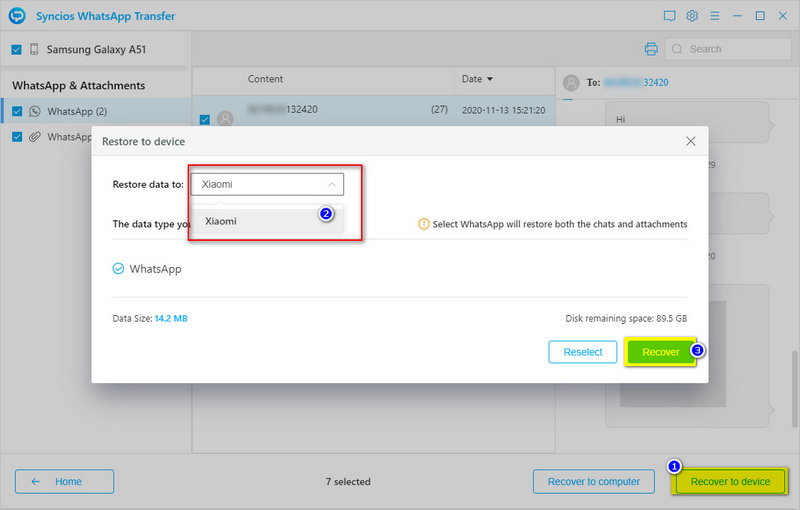Viewport: 800px width, 510px height.
Task: Click the 2020-11-13 15:21:20 date cell
Action: [x=504, y=110]
